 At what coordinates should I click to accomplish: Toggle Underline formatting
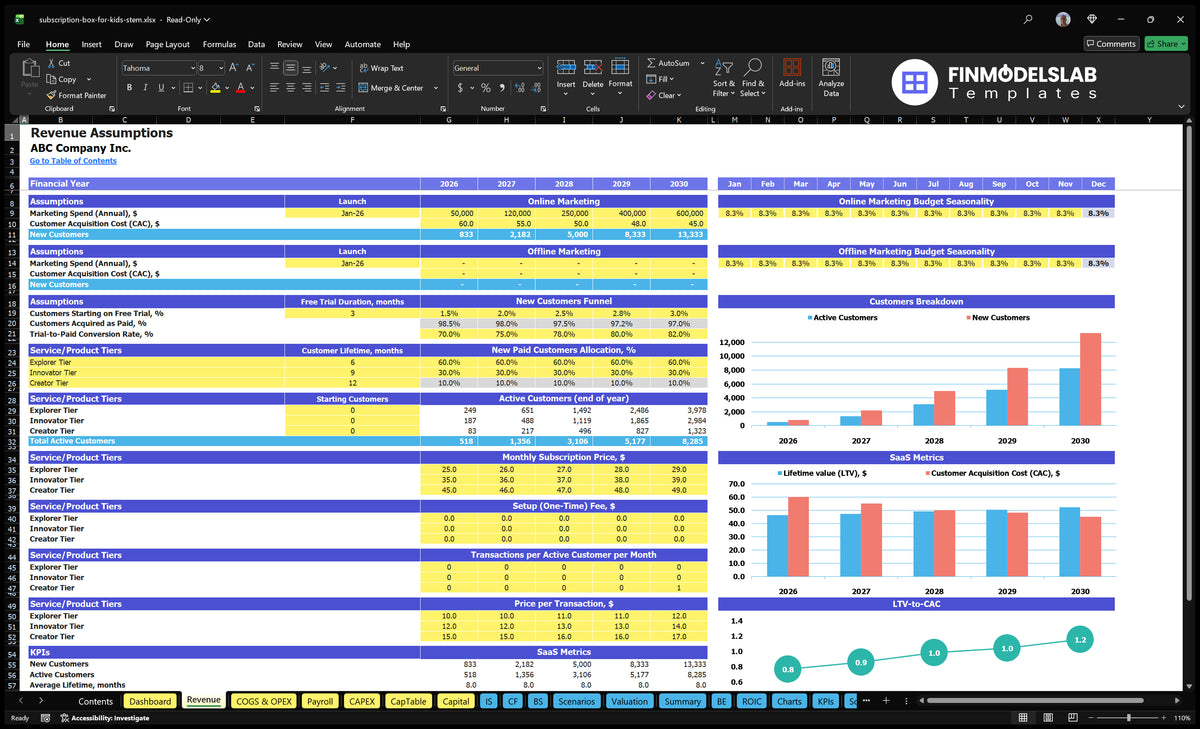(160, 88)
